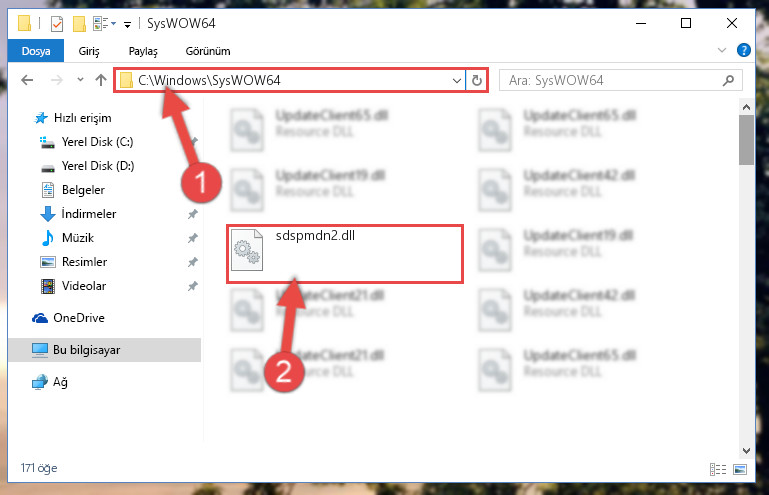The height and width of the screenshot is (495, 769).
Task: Switch to details list view
Action: click(x=718, y=469)
